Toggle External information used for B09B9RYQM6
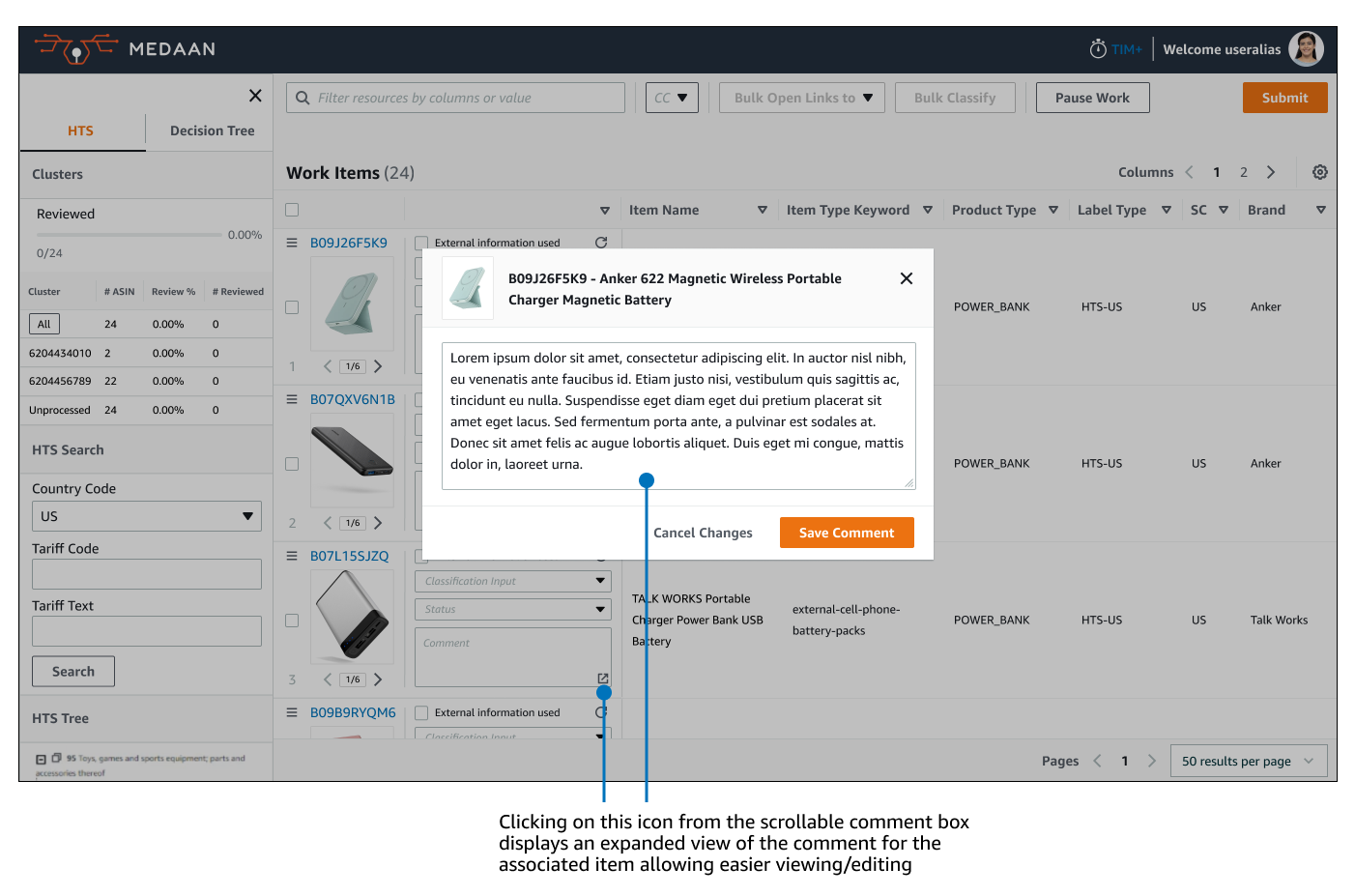The width and height of the screenshot is (1355, 896). click(x=421, y=712)
